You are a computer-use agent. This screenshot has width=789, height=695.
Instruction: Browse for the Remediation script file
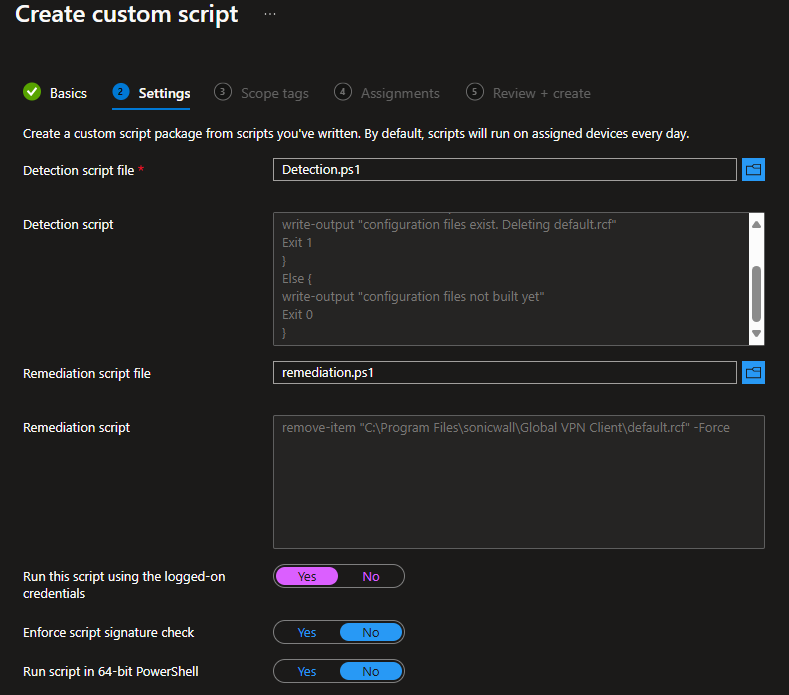click(754, 373)
